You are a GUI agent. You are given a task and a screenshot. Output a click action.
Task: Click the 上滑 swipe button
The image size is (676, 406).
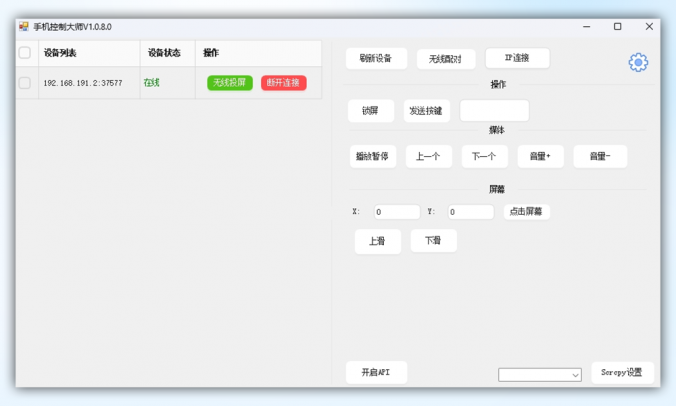click(378, 241)
